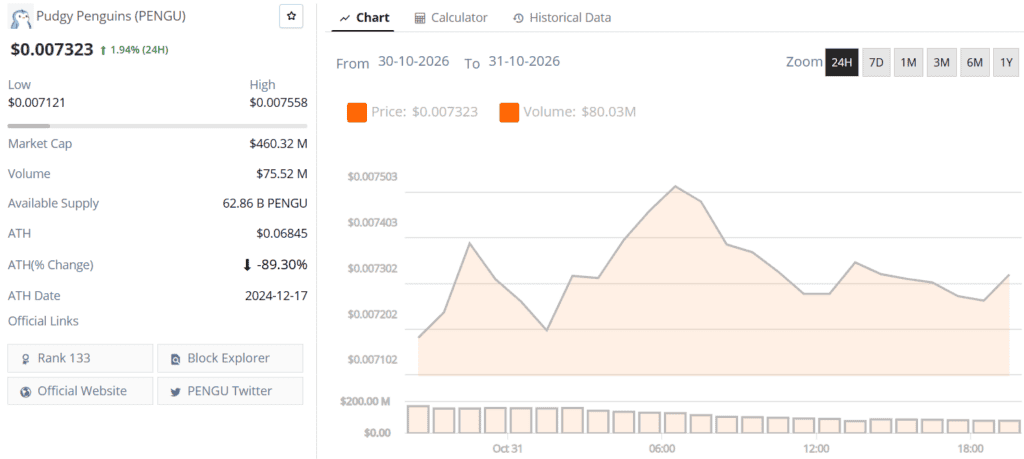Image resolution: width=1024 pixels, height=459 pixels.
Task: Open the Historical Data tab
Action: [x=562, y=18]
